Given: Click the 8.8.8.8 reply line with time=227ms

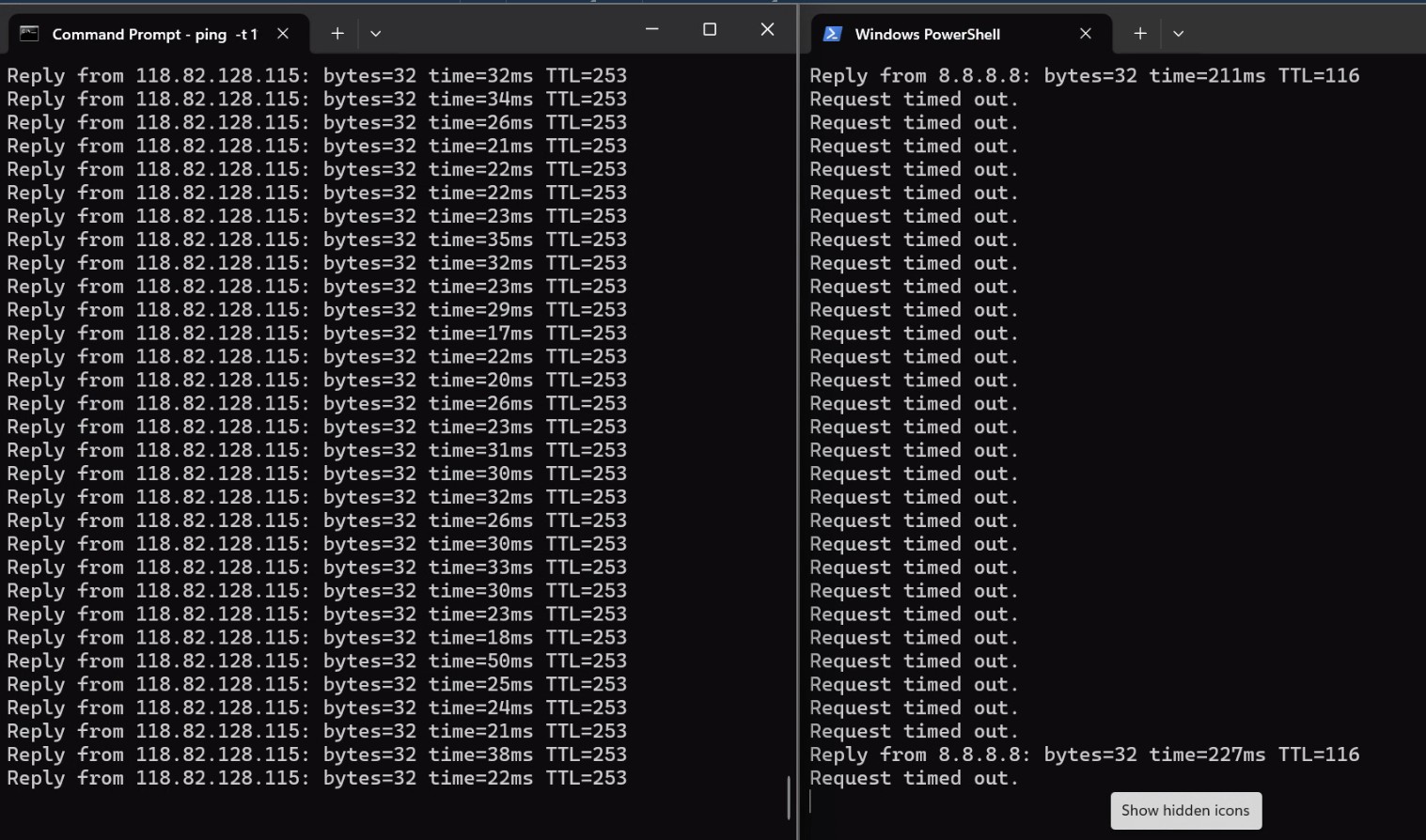Looking at the screenshot, I should click(1084, 754).
